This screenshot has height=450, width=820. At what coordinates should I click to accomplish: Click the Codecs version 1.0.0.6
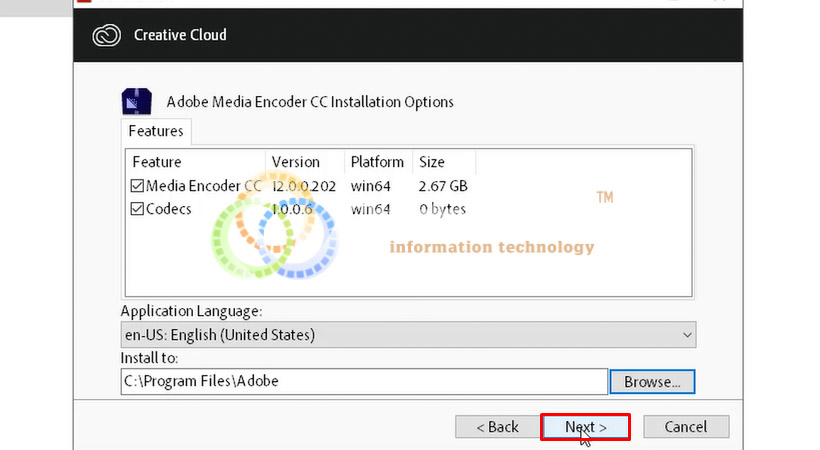(x=292, y=209)
